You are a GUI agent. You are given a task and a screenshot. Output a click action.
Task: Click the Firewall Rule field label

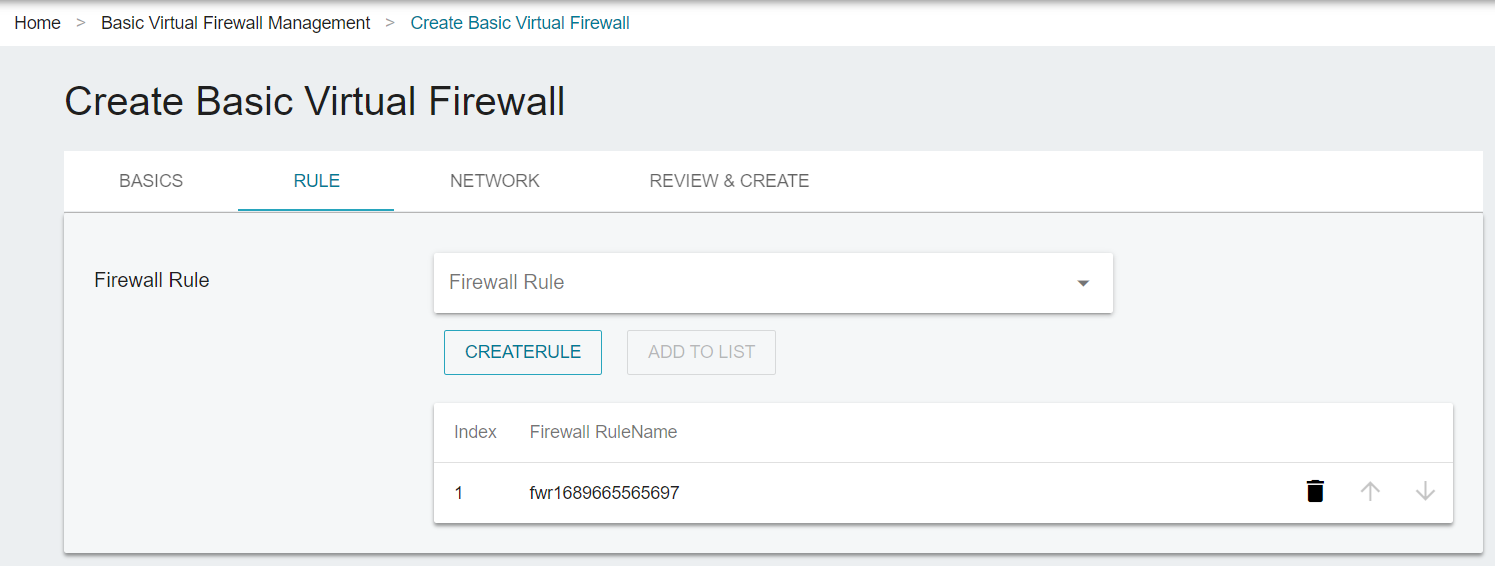pos(152,280)
